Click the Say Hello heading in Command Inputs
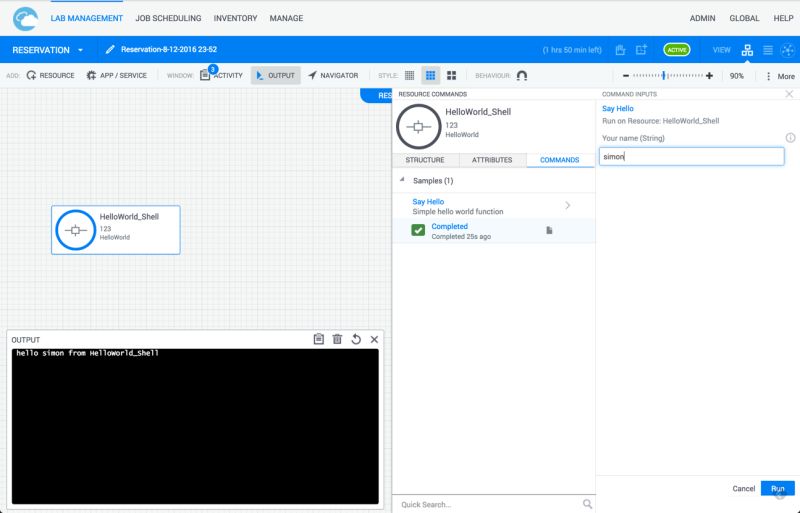Image resolution: width=800 pixels, height=513 pixels. point(617,108)
